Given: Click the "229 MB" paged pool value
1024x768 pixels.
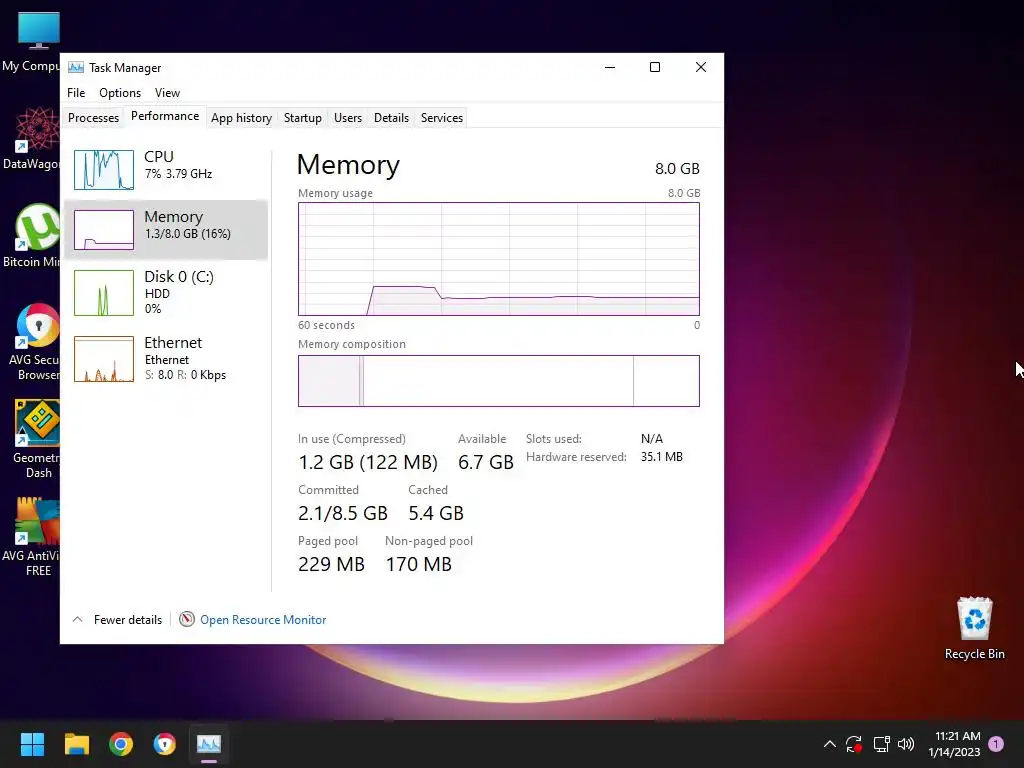Looking at the screenshot, I should [x=331, y=564].
